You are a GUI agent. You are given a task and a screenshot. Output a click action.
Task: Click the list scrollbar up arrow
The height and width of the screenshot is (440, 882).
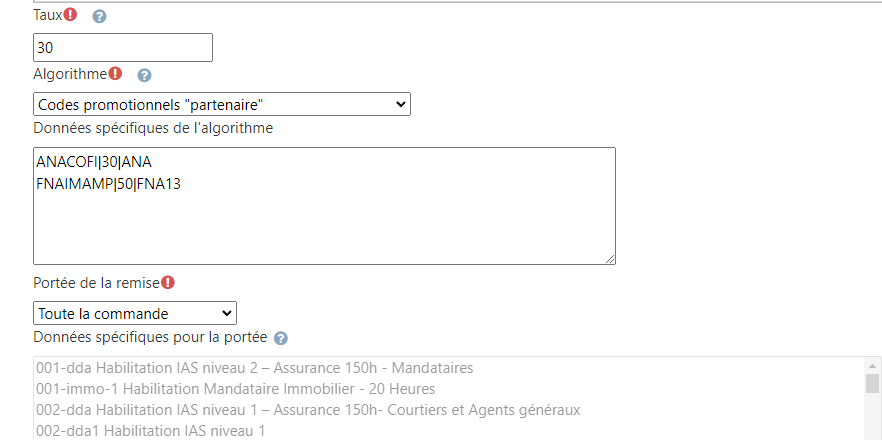(872, 365)
